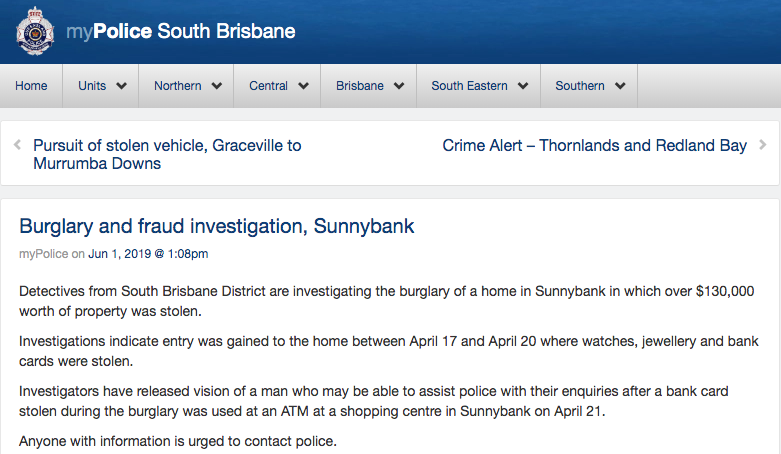The width and height of the screenshot is (781, 454).
Task: Expand the Southern dropdown chevron
Action: pos(620,86)
